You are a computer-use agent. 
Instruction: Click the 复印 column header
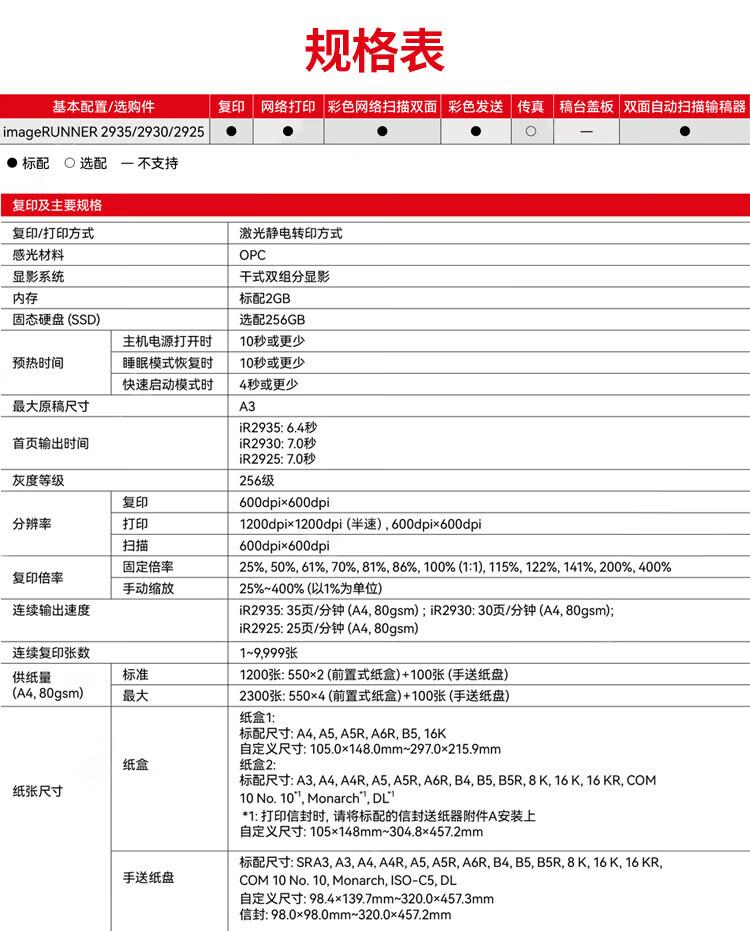[x=231, y=106]
